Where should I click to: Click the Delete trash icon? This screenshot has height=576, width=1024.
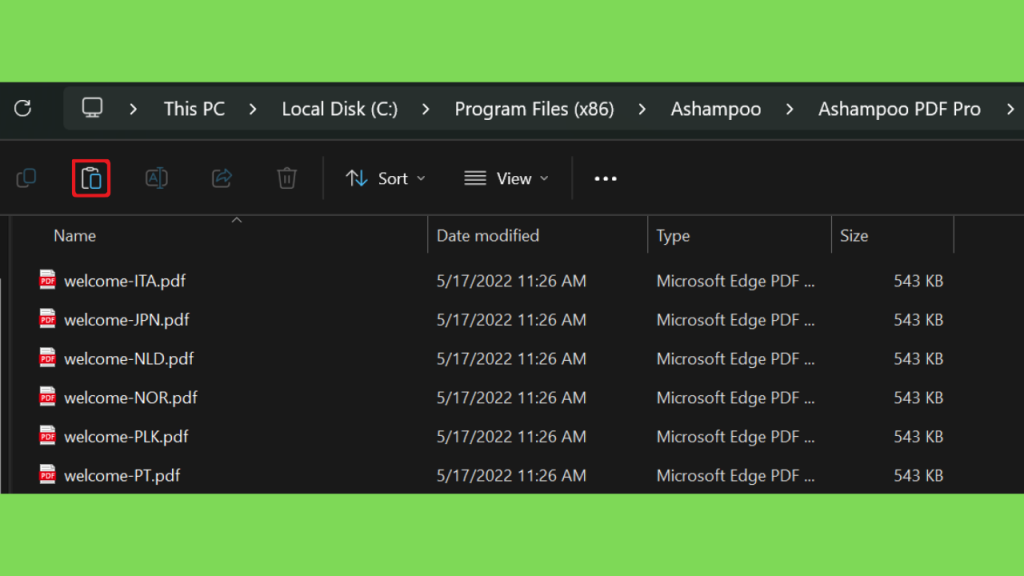pos(287,178)
